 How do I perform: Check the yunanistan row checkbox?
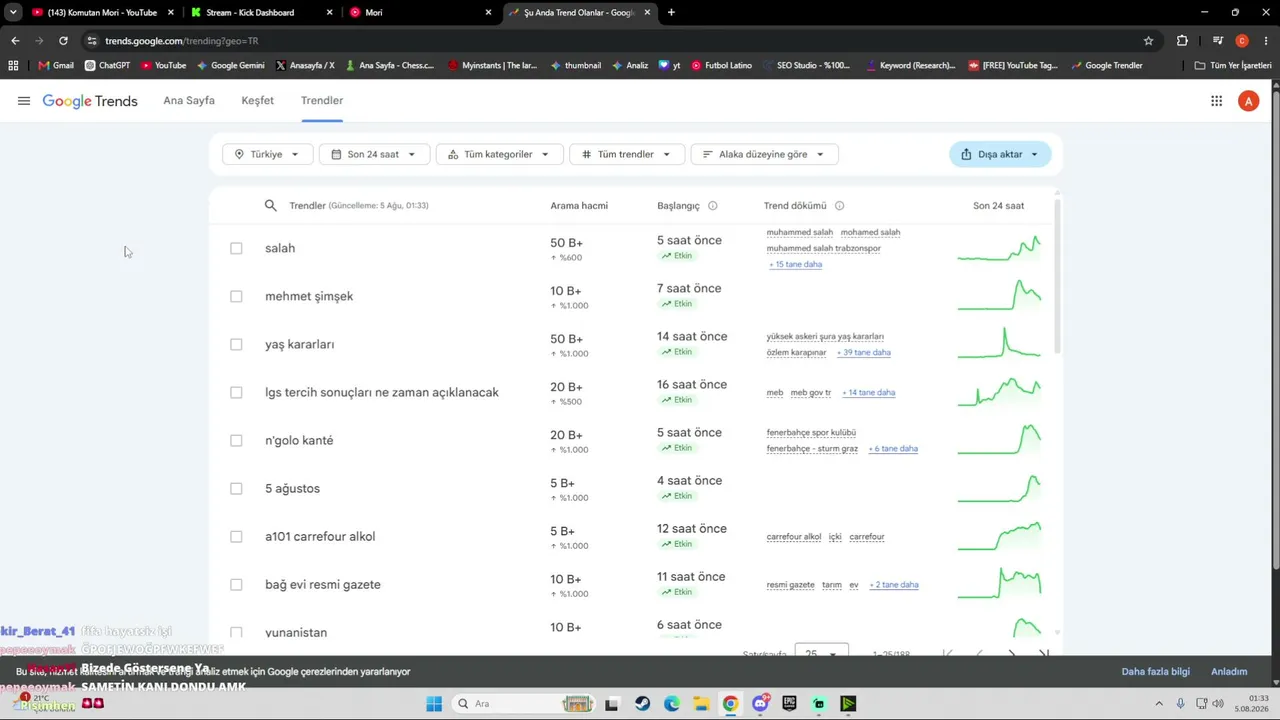[x=236, y=632]
